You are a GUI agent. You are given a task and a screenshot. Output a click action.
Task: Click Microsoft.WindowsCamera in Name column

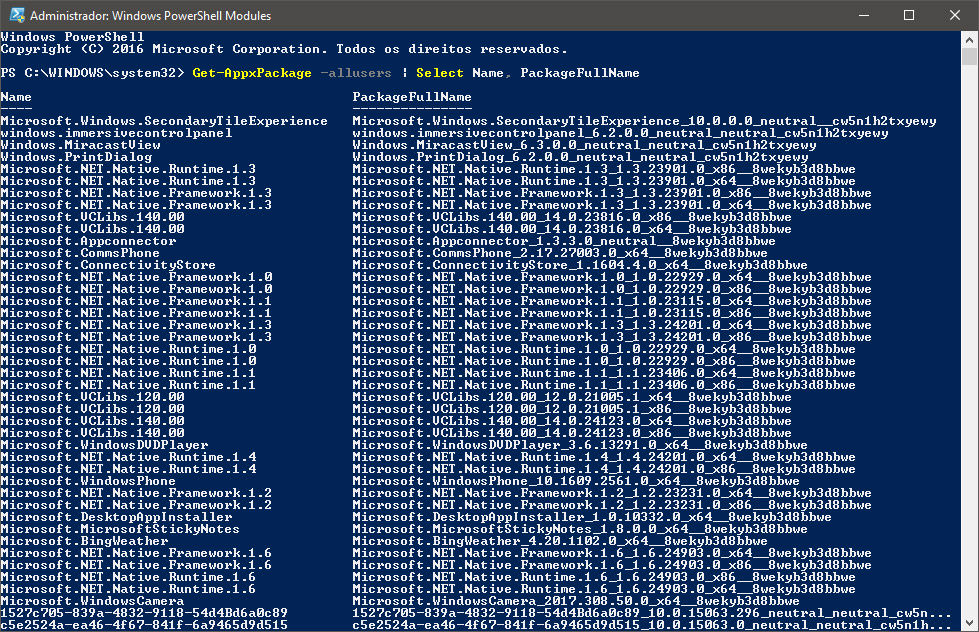pyautogui.click(x=92, y=601)
